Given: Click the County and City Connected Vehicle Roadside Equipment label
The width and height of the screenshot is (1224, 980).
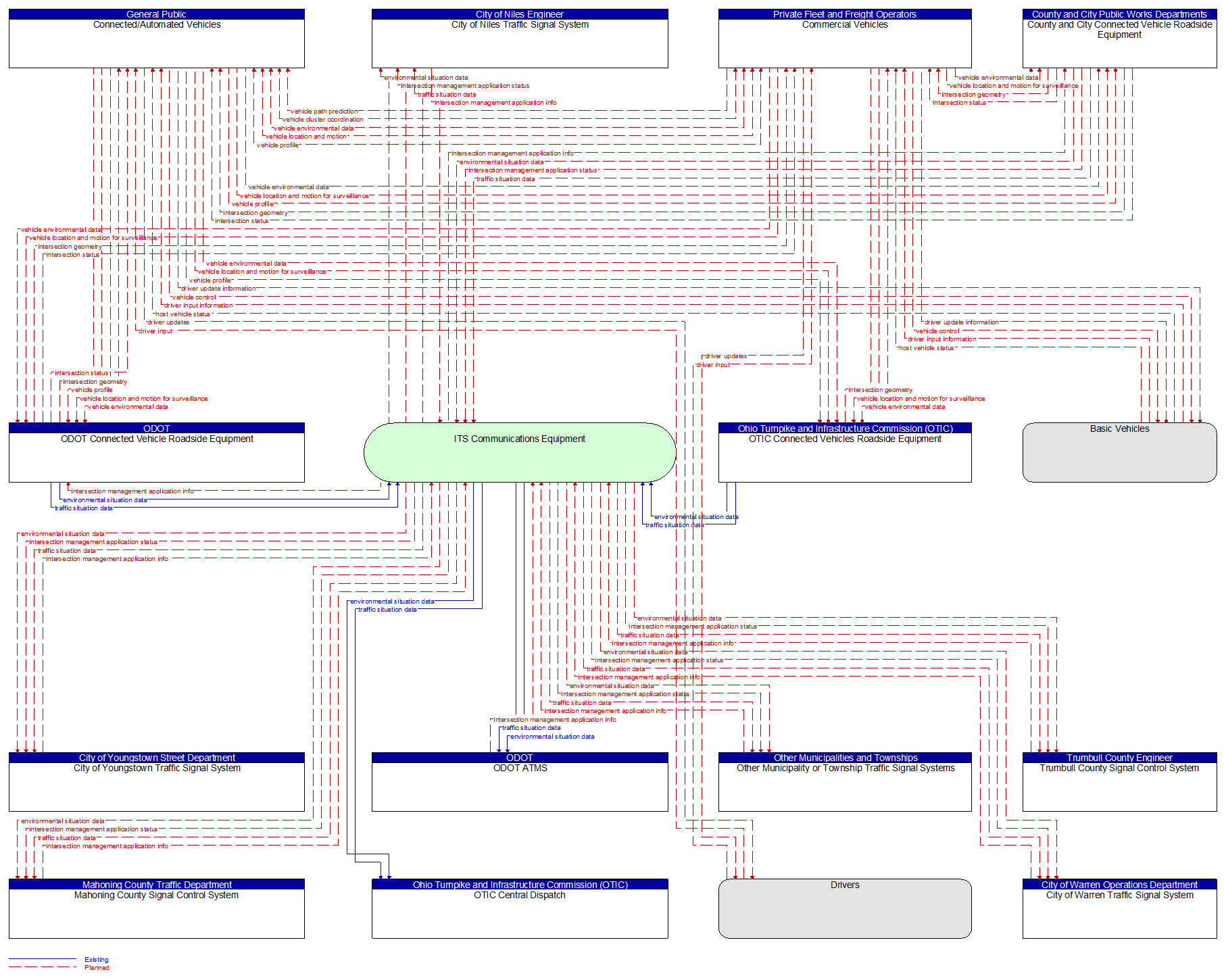Looking at the screenshot, I should [x=1119, y=30].
